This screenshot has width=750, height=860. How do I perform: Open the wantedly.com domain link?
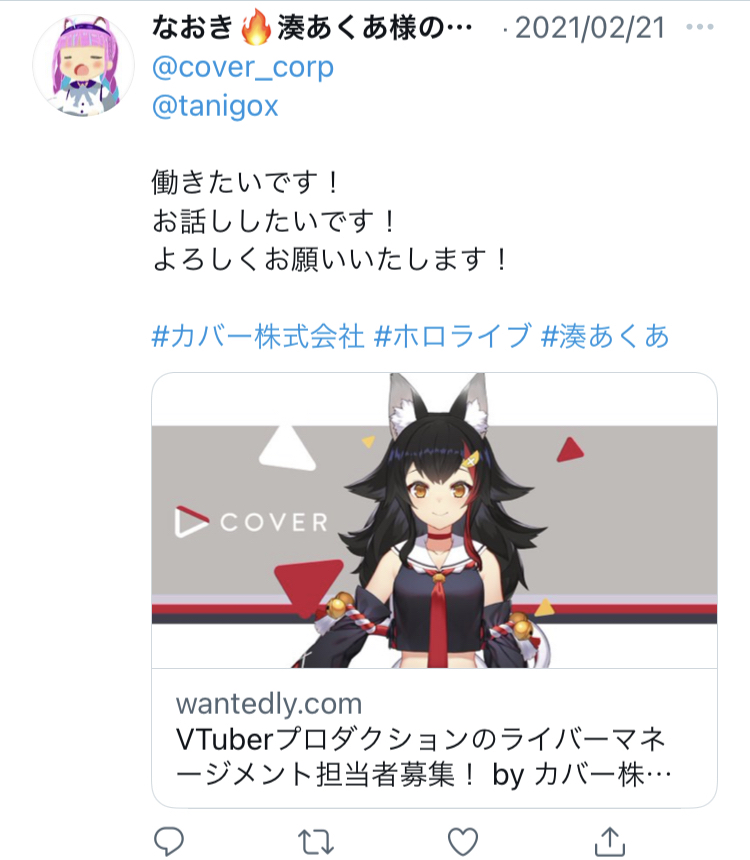(x=269, y=704)
